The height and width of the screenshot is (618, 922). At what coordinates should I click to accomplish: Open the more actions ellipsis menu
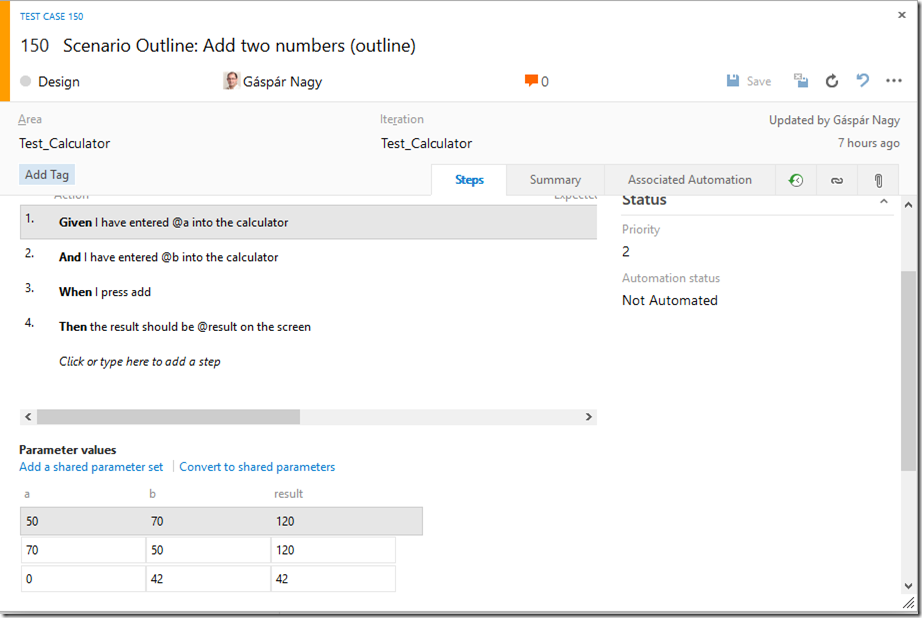click(x=894, y=81)
